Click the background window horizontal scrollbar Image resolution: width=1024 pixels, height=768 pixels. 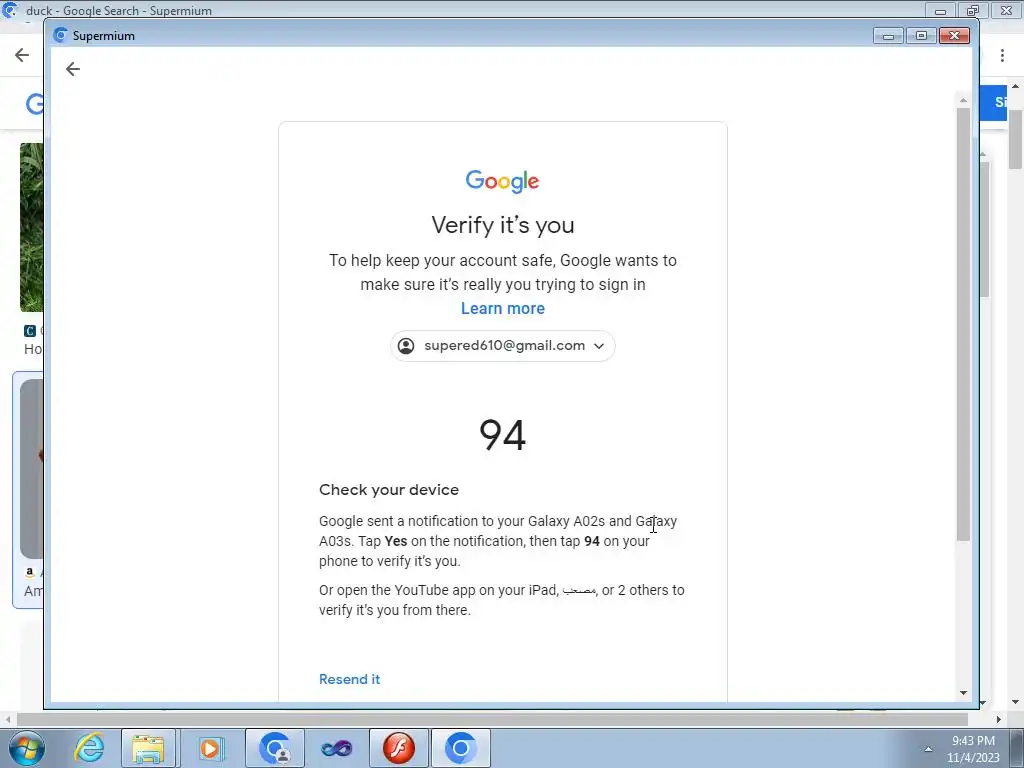coord(492,719)
